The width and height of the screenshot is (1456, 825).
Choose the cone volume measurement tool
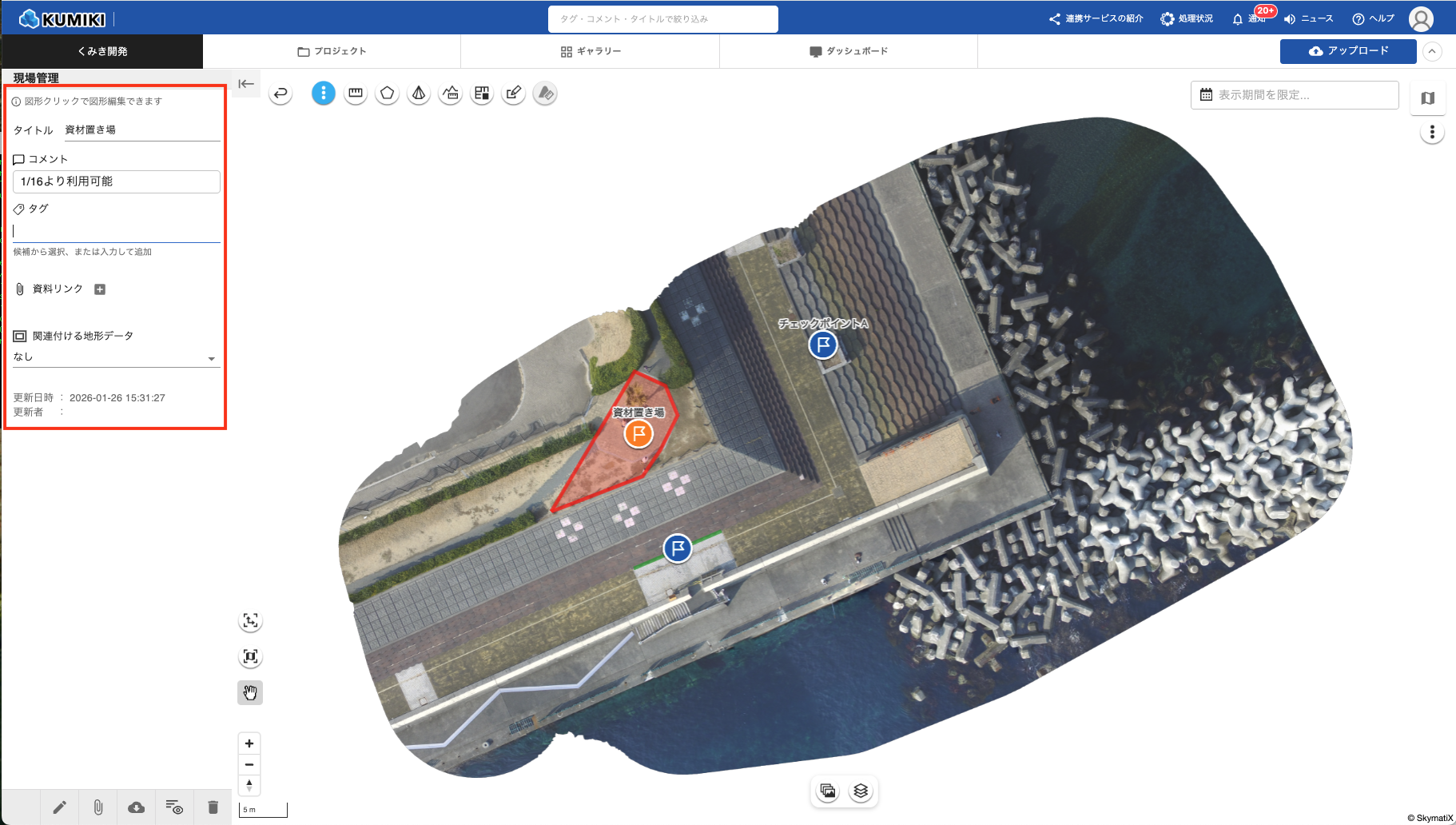click(x=419, y=94)
